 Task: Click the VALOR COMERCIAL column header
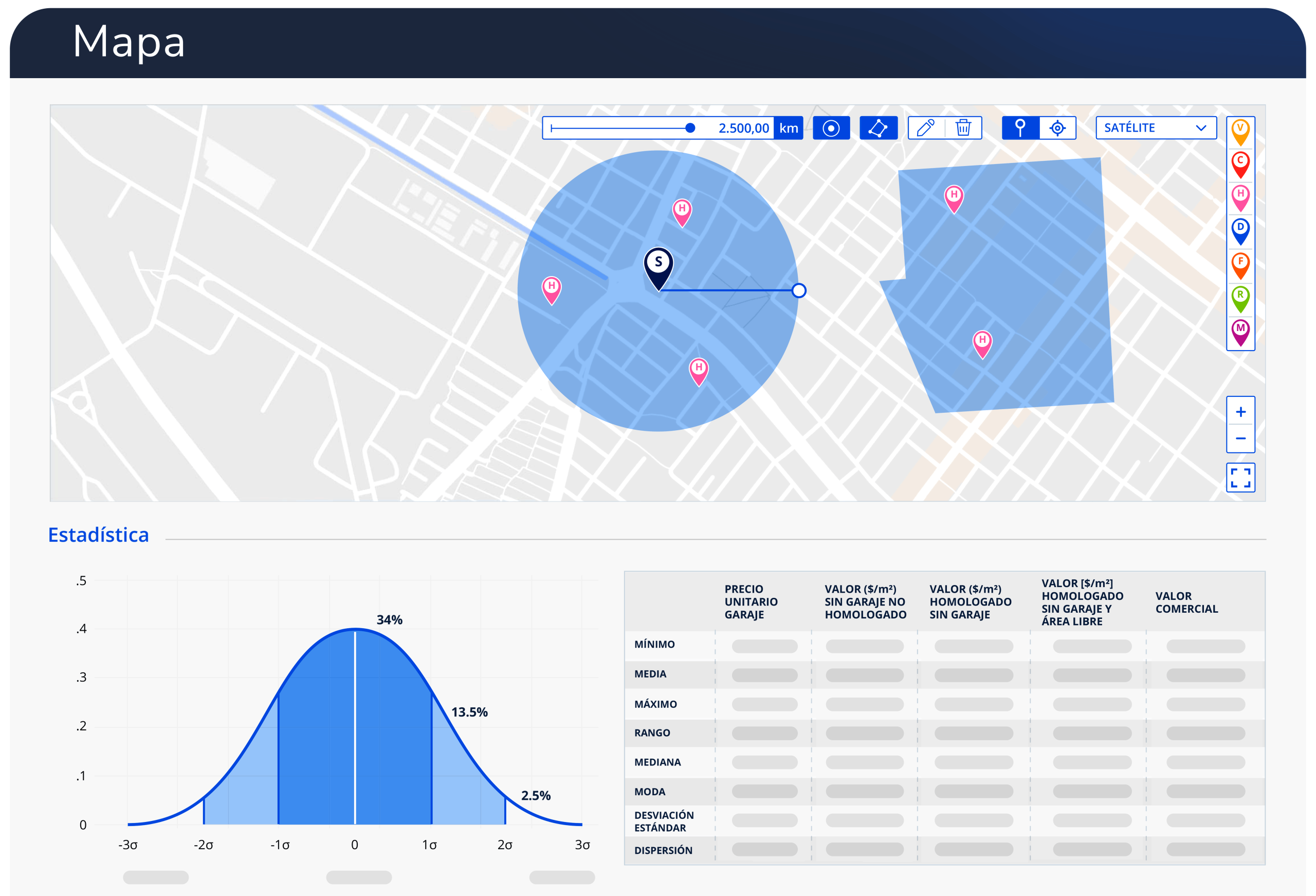click(x=1186, y=602)
